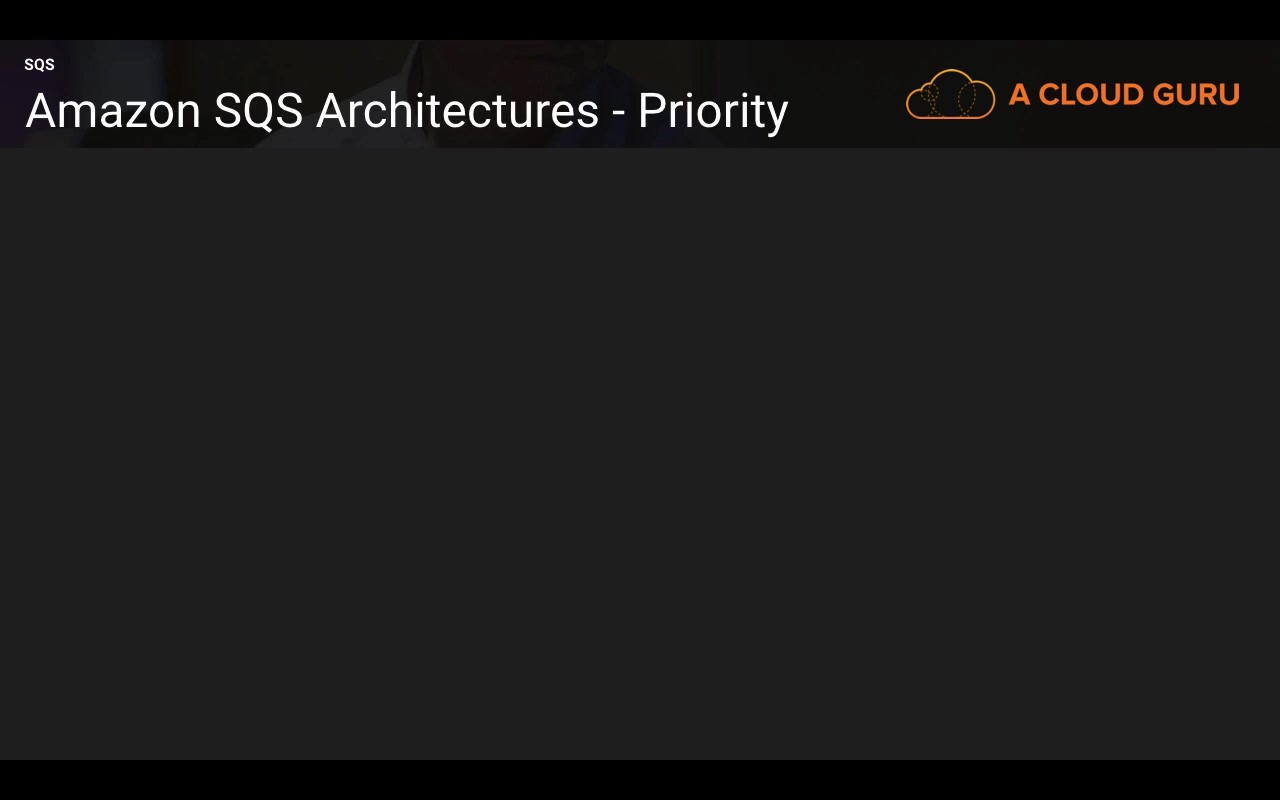The width and height of the screenshot is (1280, 800).
Task: Click the dash before Priority
Action: [618, 113]
